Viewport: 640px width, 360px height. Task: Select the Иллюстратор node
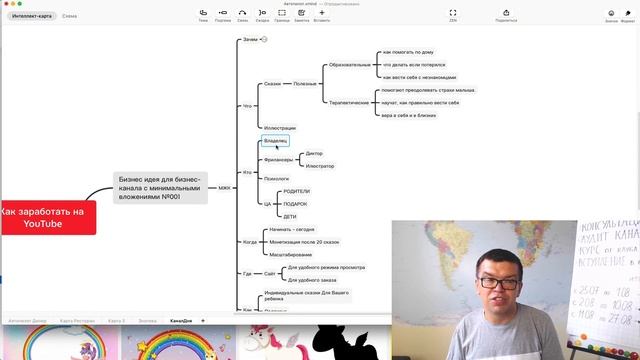point(320,166)
